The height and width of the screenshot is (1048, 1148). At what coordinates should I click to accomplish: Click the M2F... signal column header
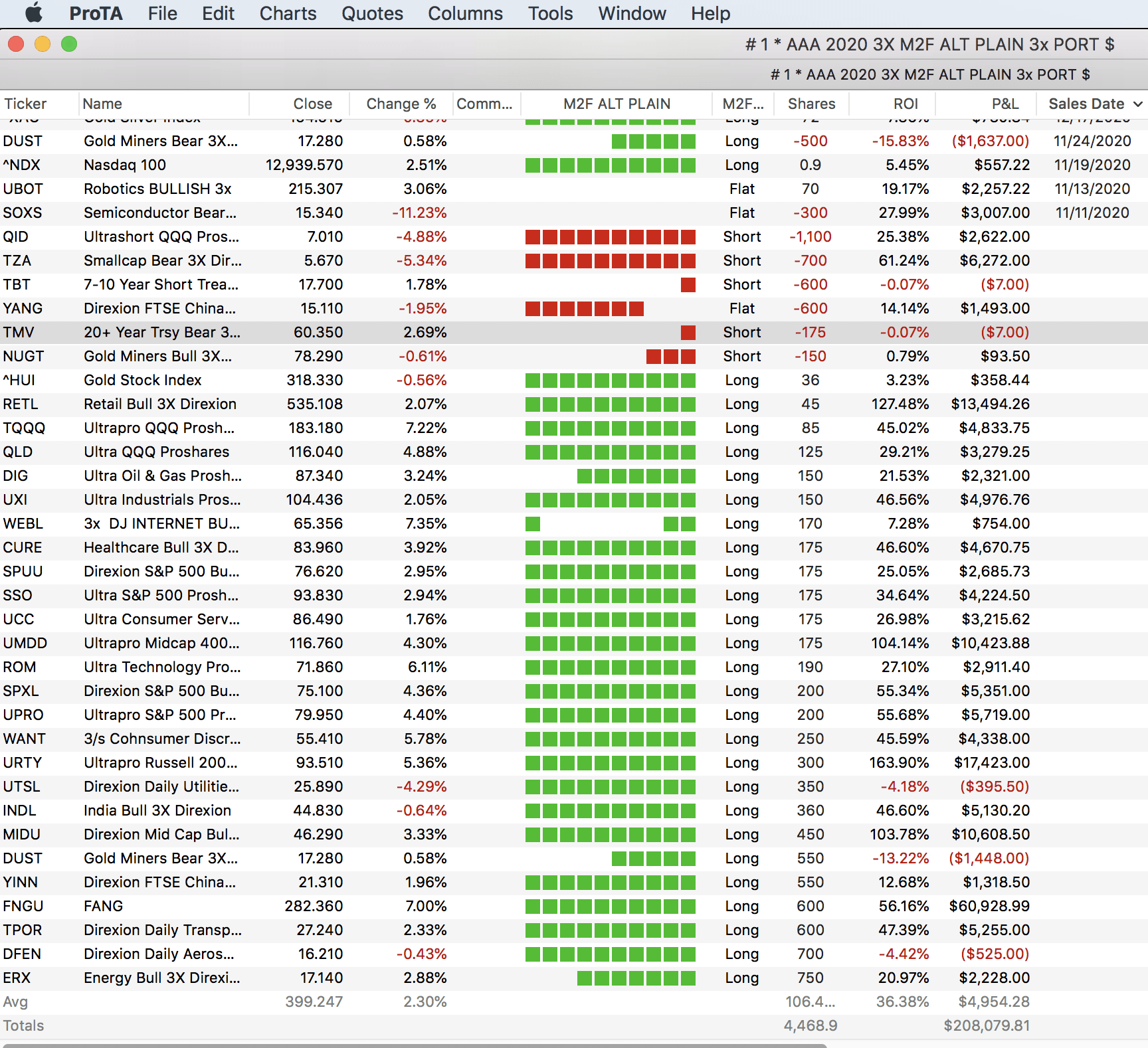click(x=743, y=104)
